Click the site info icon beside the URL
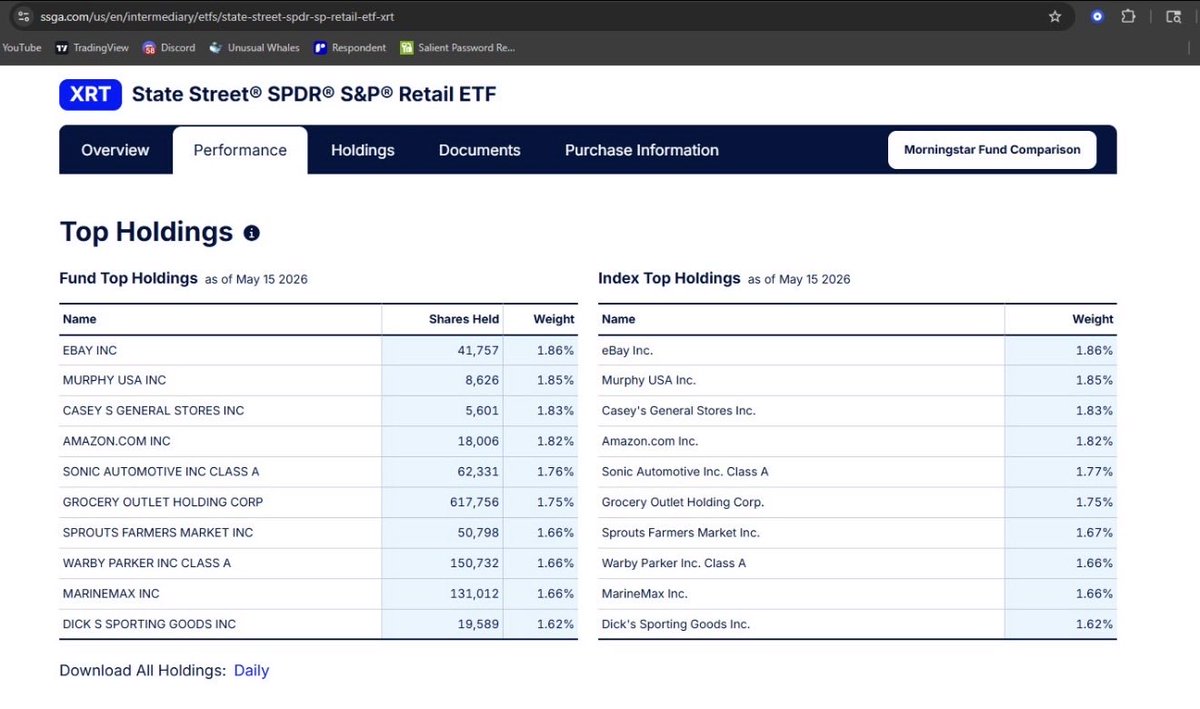 coord(24,17)
